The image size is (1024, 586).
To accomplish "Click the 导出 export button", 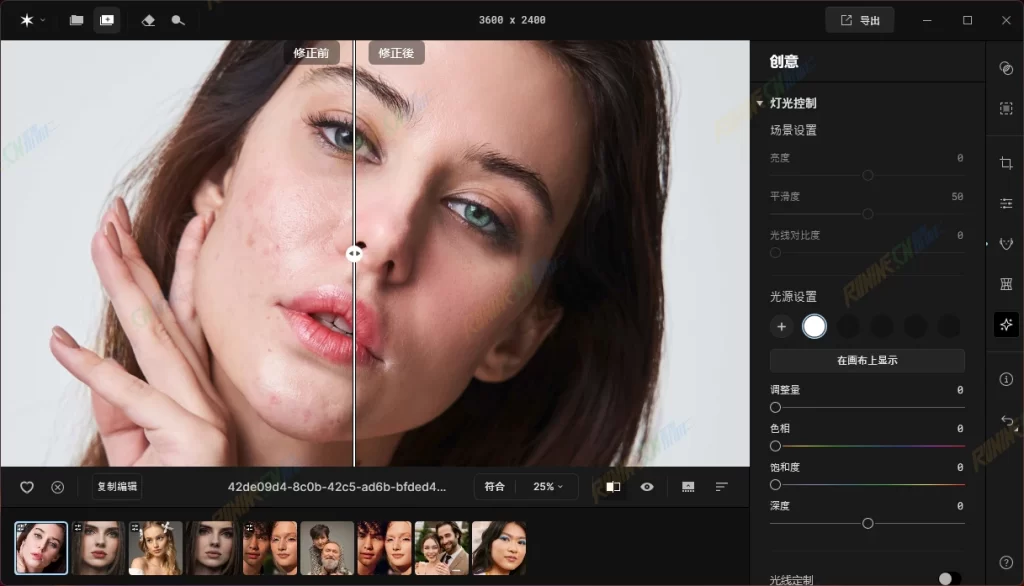I will 859,20.
